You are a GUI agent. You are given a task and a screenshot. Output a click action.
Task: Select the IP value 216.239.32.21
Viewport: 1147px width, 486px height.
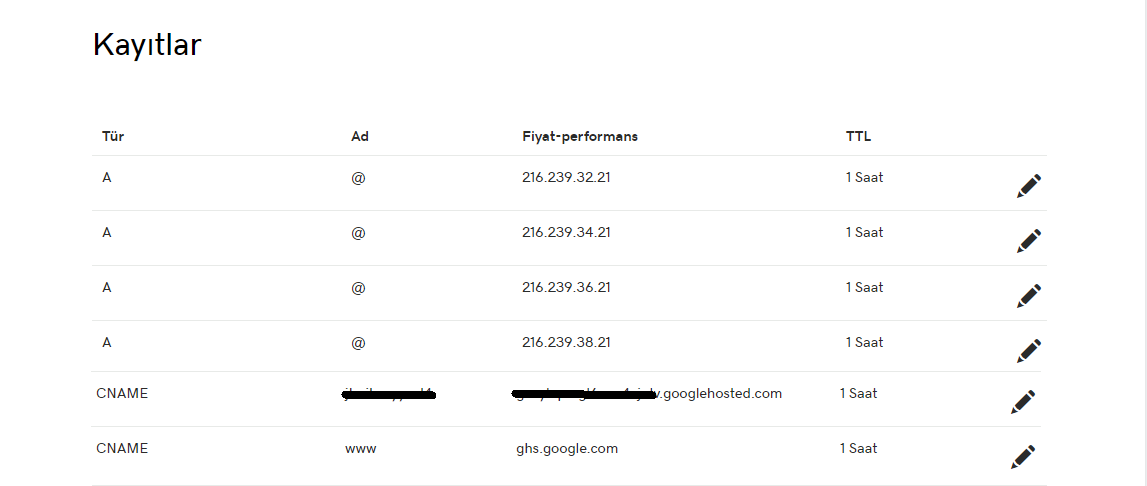[566, 178]
